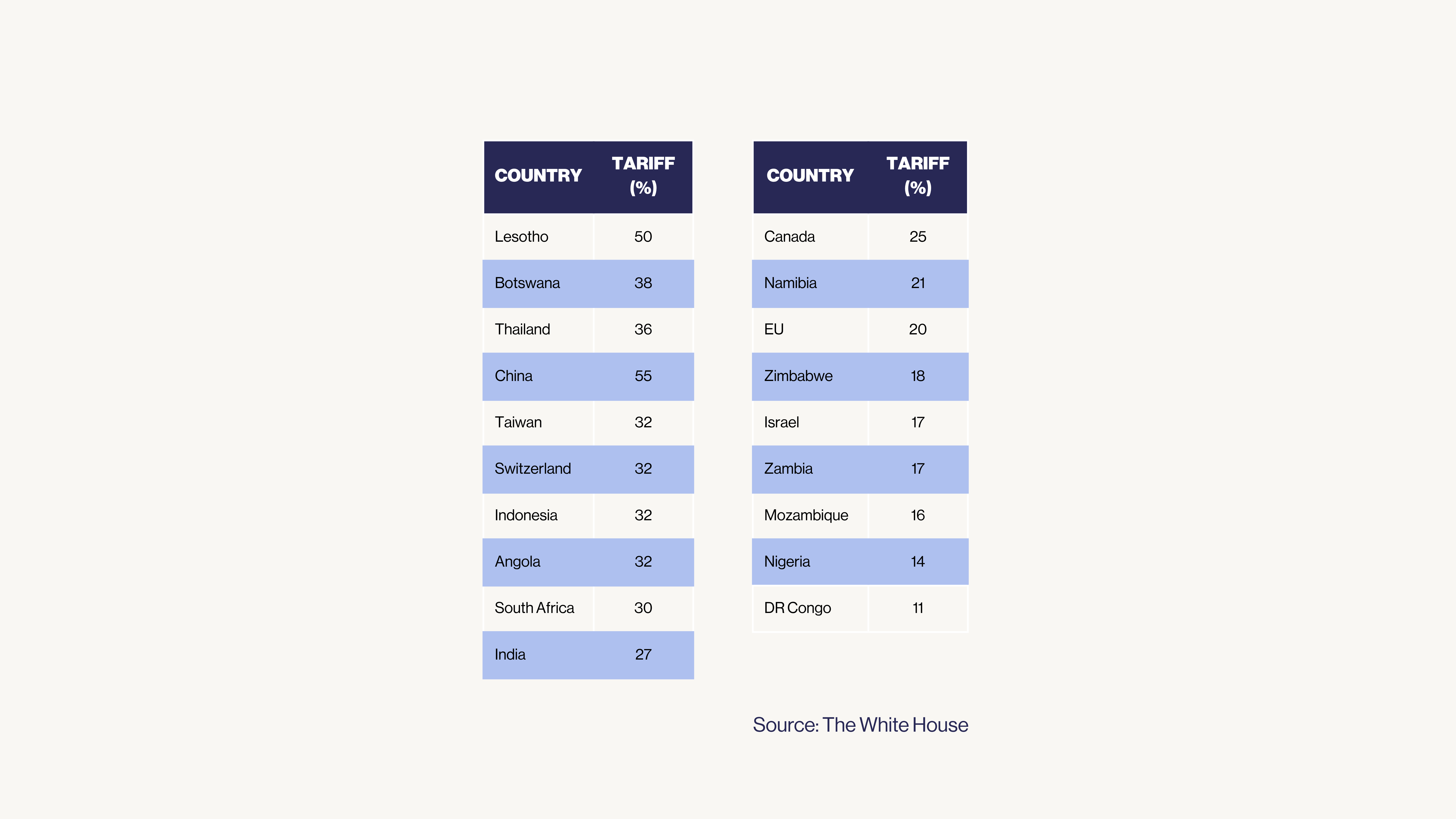Click the Lesotho country cell
The image size is (1456, 819).
click(521, 237)
